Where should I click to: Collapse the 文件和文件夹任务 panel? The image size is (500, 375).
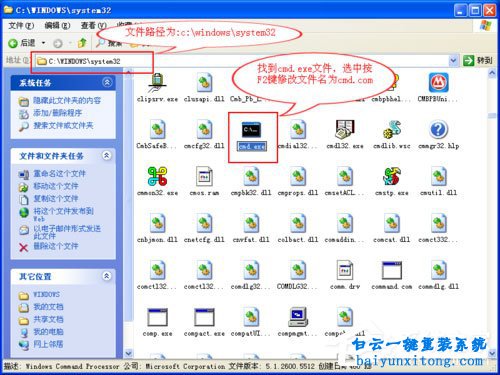coord(107,155)
